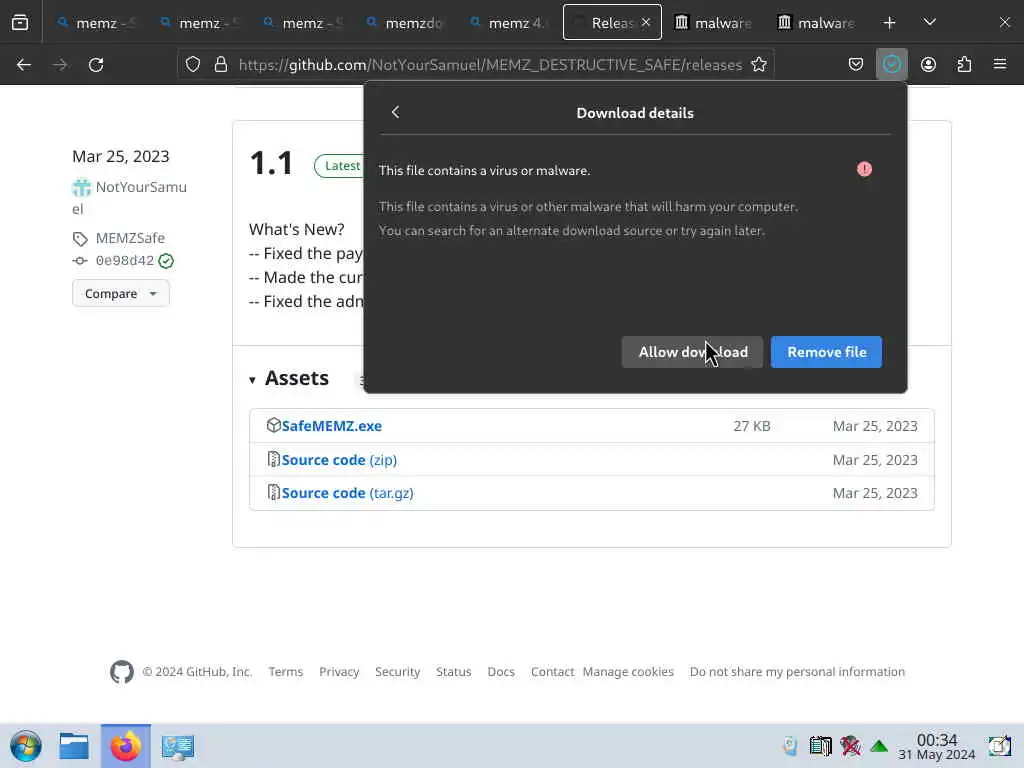The height and width of the screenshot is (768, 1024).
Task: Open the Security footer link
Action: [x=397, y=671]
